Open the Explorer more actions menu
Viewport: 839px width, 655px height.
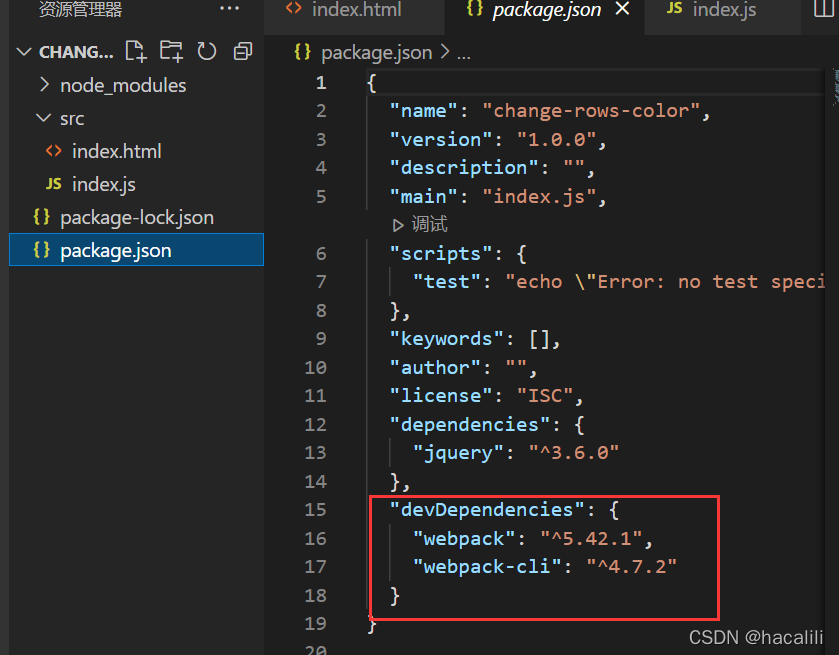[x=229, y=9]
